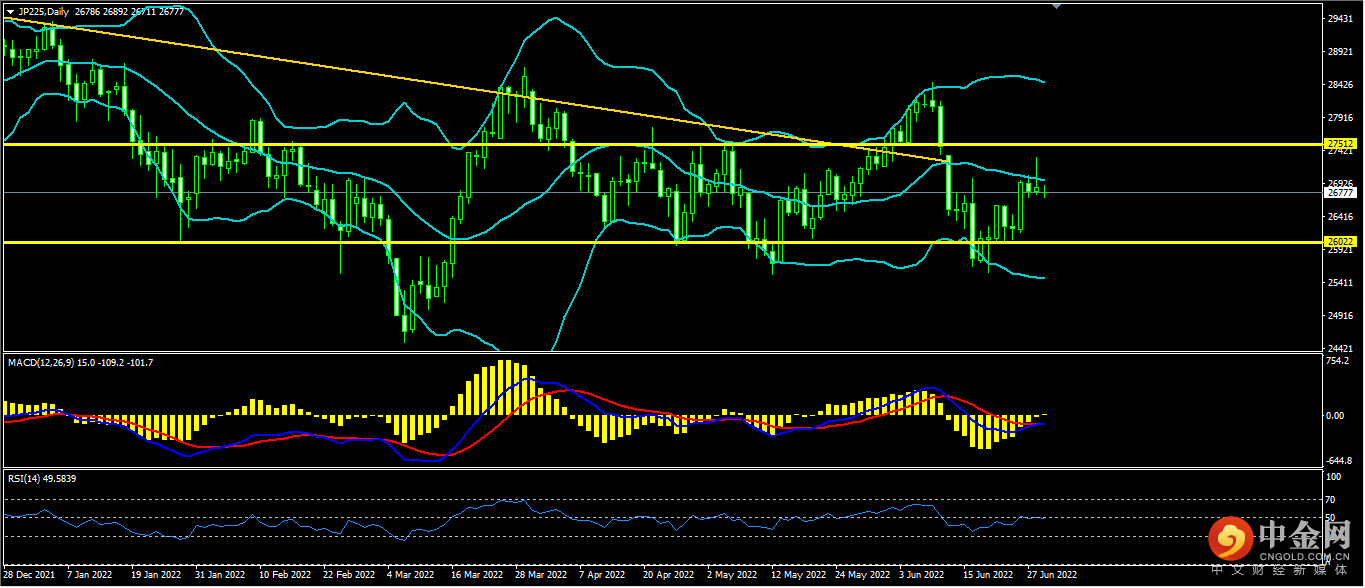Click the 26416 price scale value
This screenshot has width=1365, height=588.
tap(1338, 216)
